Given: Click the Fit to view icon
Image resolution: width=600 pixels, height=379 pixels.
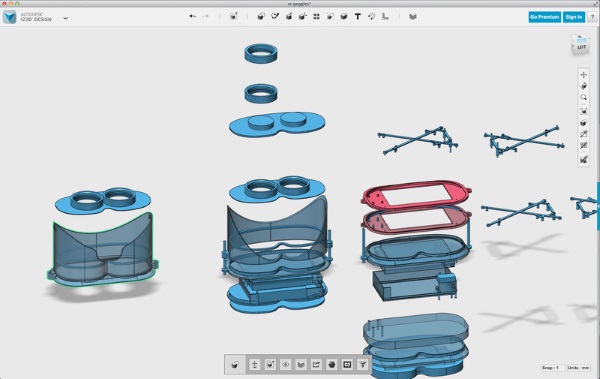Looking at the screenshot, I should pyautogui.click(x=584, y=111).
